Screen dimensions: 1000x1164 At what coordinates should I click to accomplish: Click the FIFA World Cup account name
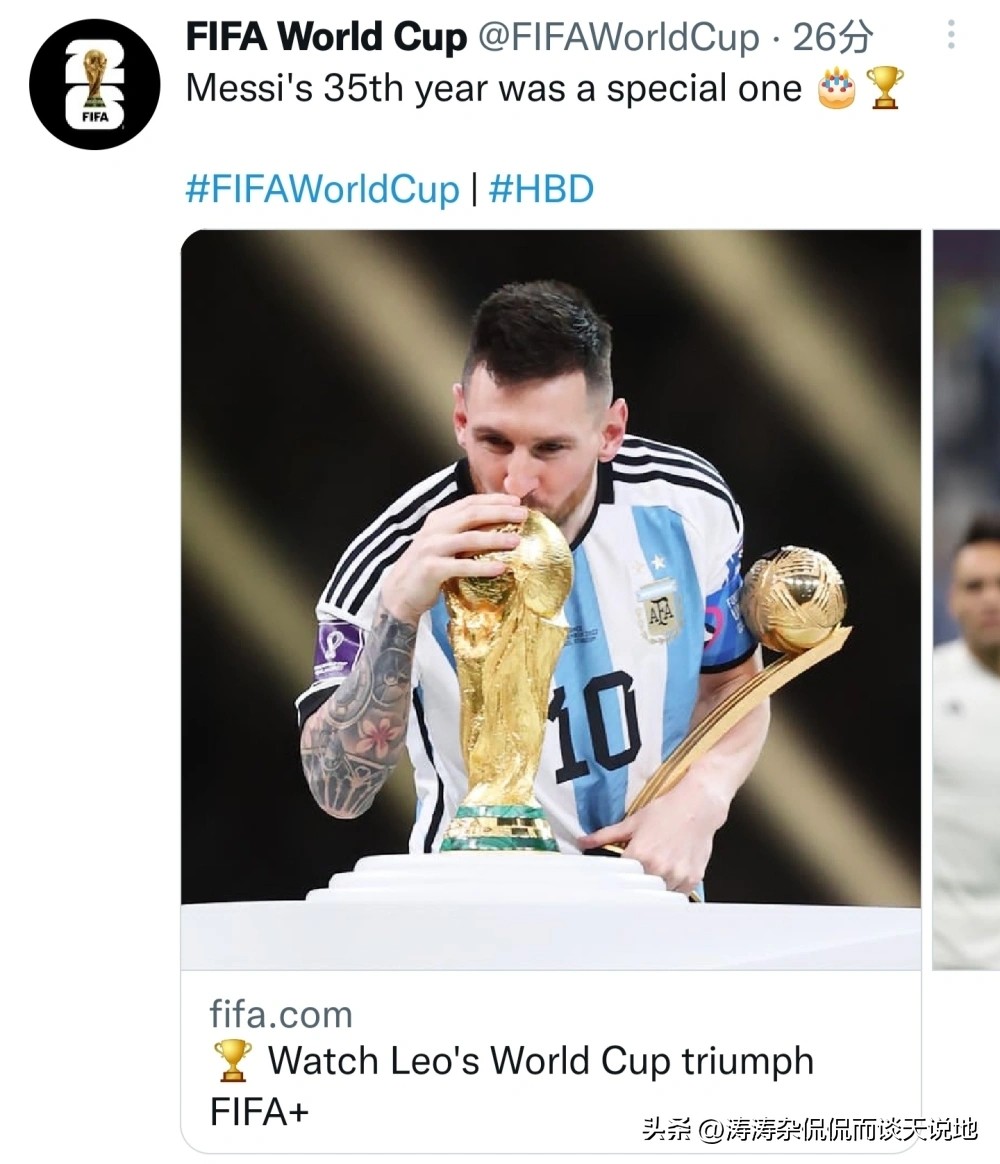(x=326, y=39)
